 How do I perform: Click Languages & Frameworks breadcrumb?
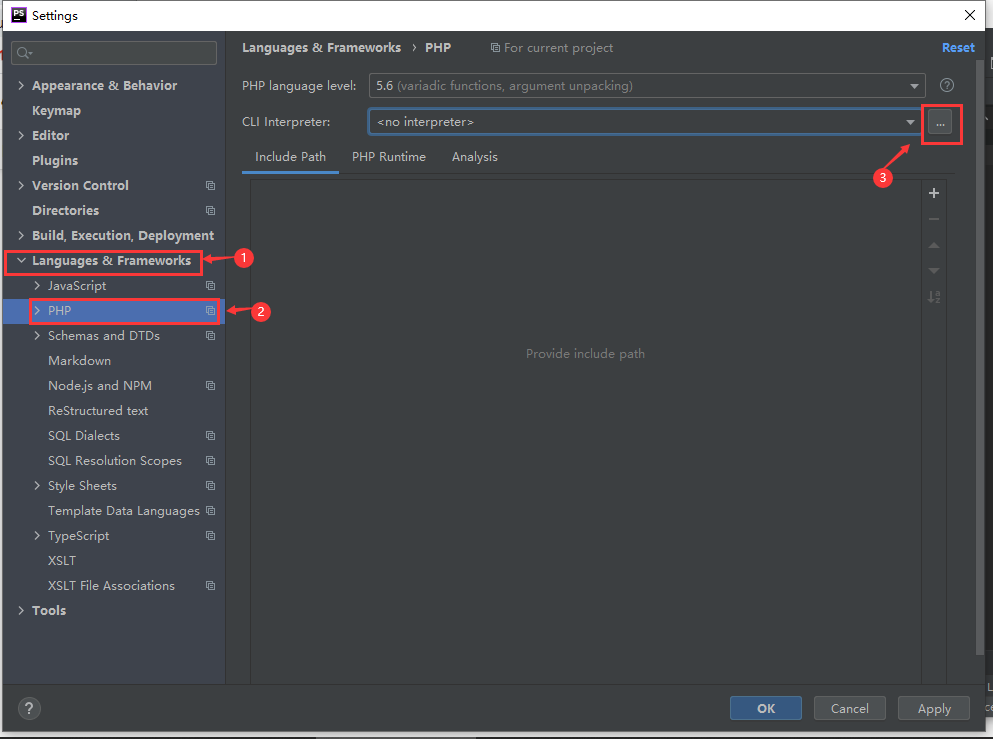(x=322, y=48)
